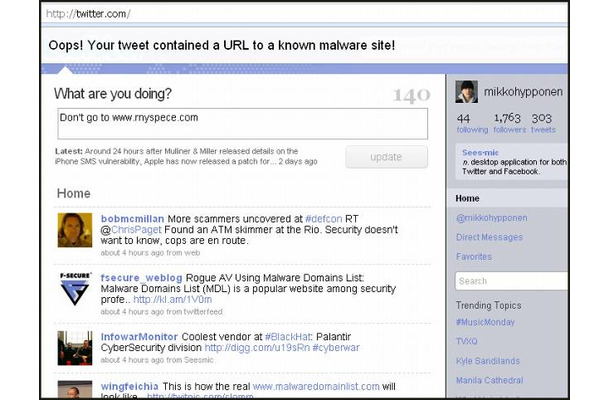Open wingfeichia's avatar picture

[75, 389]
